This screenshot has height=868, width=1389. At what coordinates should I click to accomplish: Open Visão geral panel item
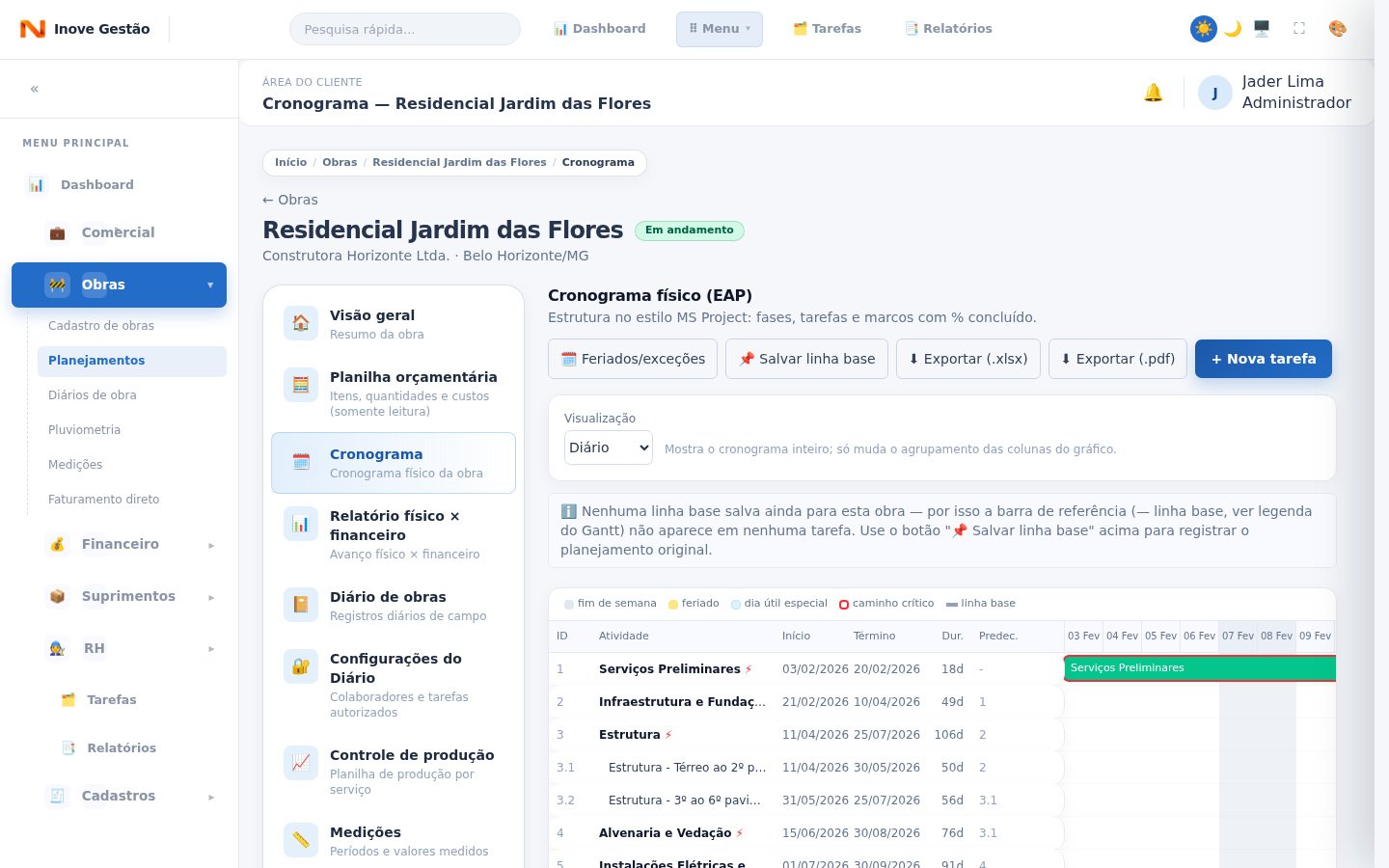coord(394,324)
